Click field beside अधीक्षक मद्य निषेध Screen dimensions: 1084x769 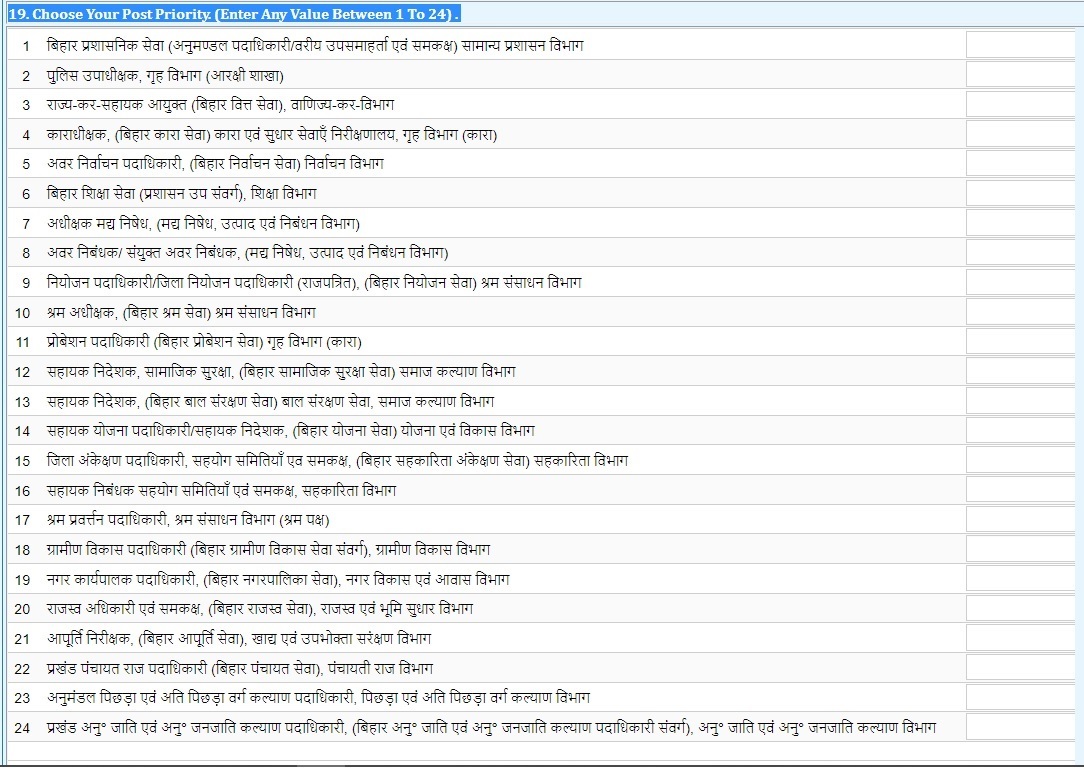click(1019, 223)
